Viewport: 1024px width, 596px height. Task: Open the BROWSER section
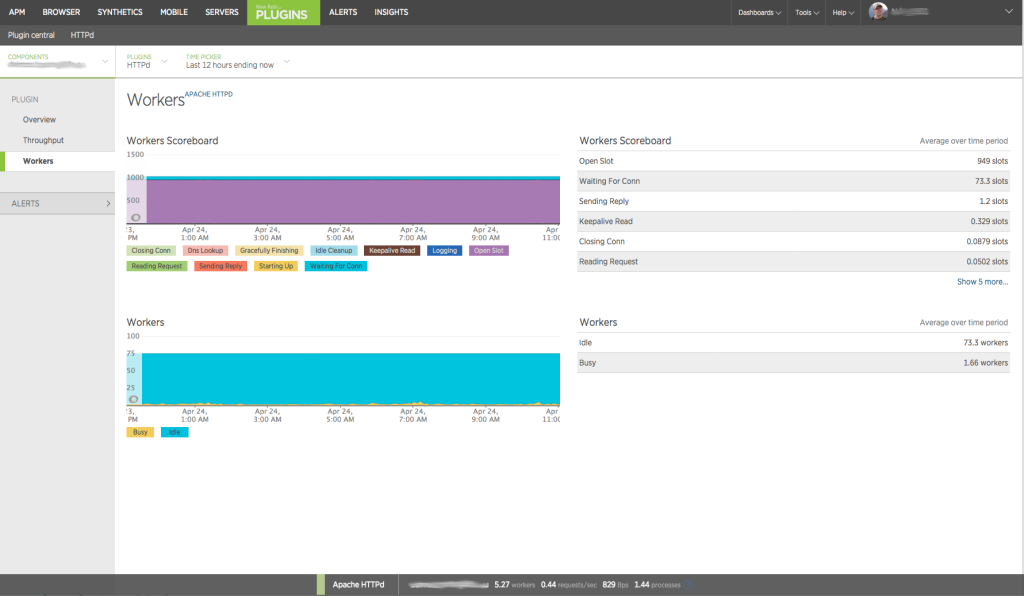point(61,12)
